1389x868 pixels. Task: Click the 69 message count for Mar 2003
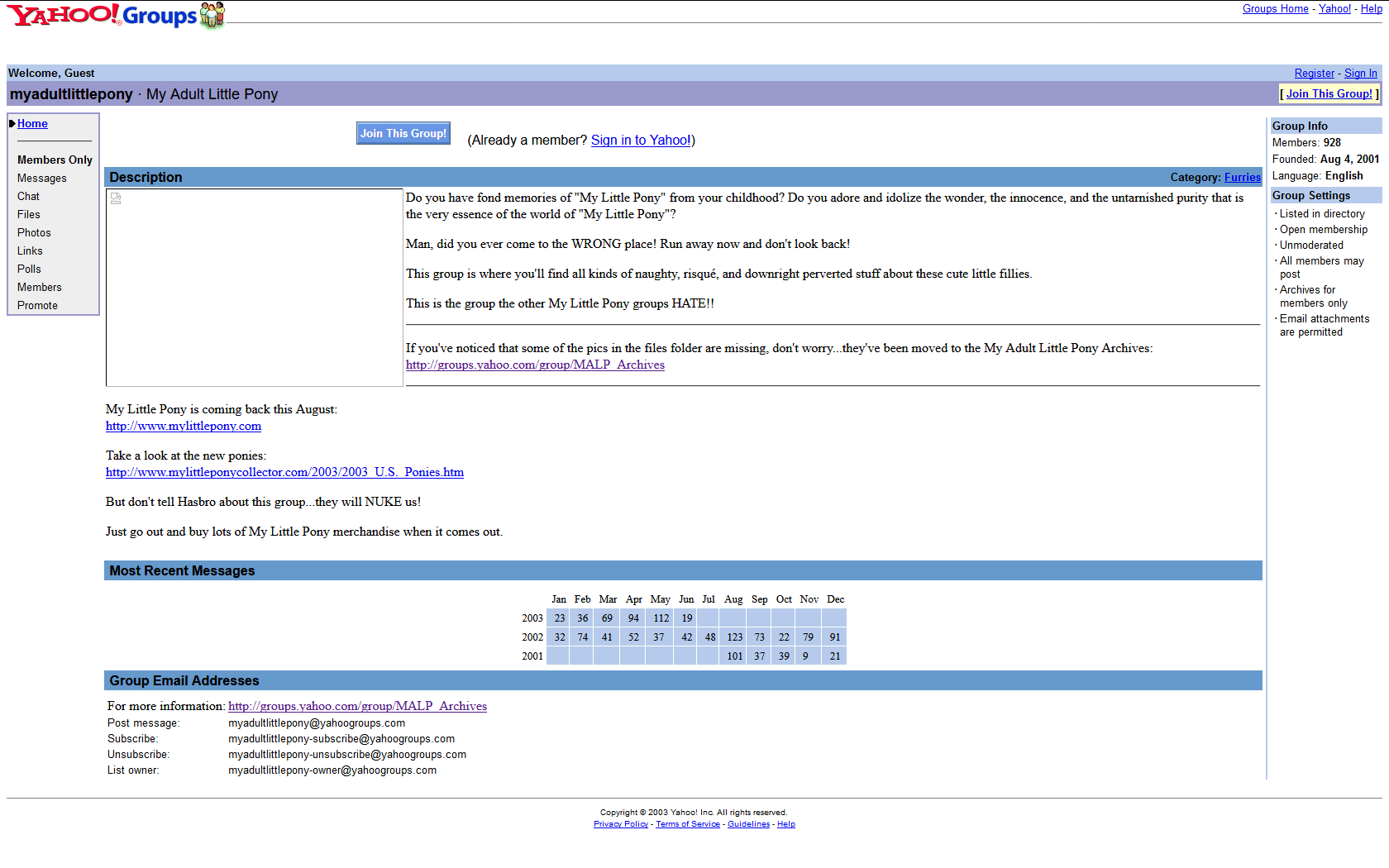(607, 618)
